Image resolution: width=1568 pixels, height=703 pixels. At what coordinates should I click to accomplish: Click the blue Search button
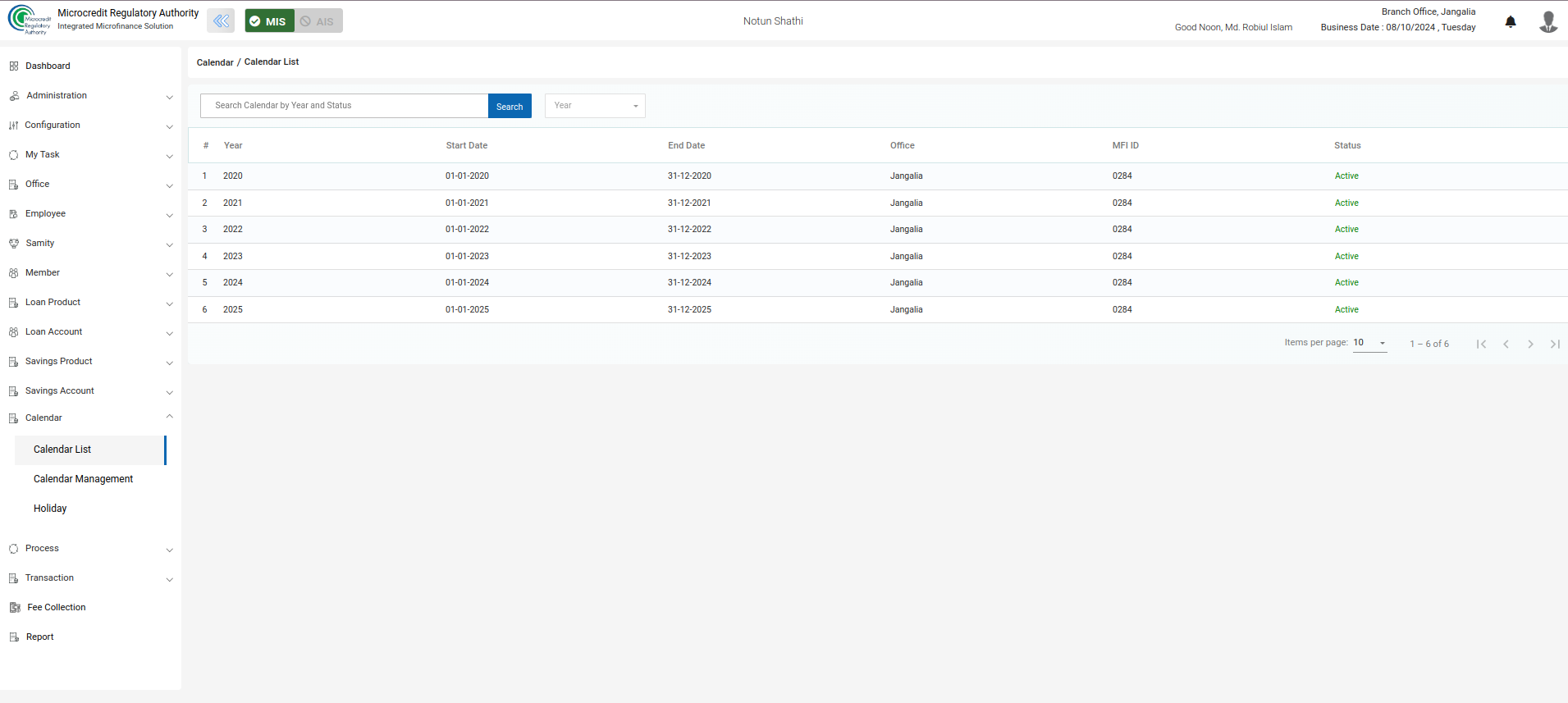510,106
